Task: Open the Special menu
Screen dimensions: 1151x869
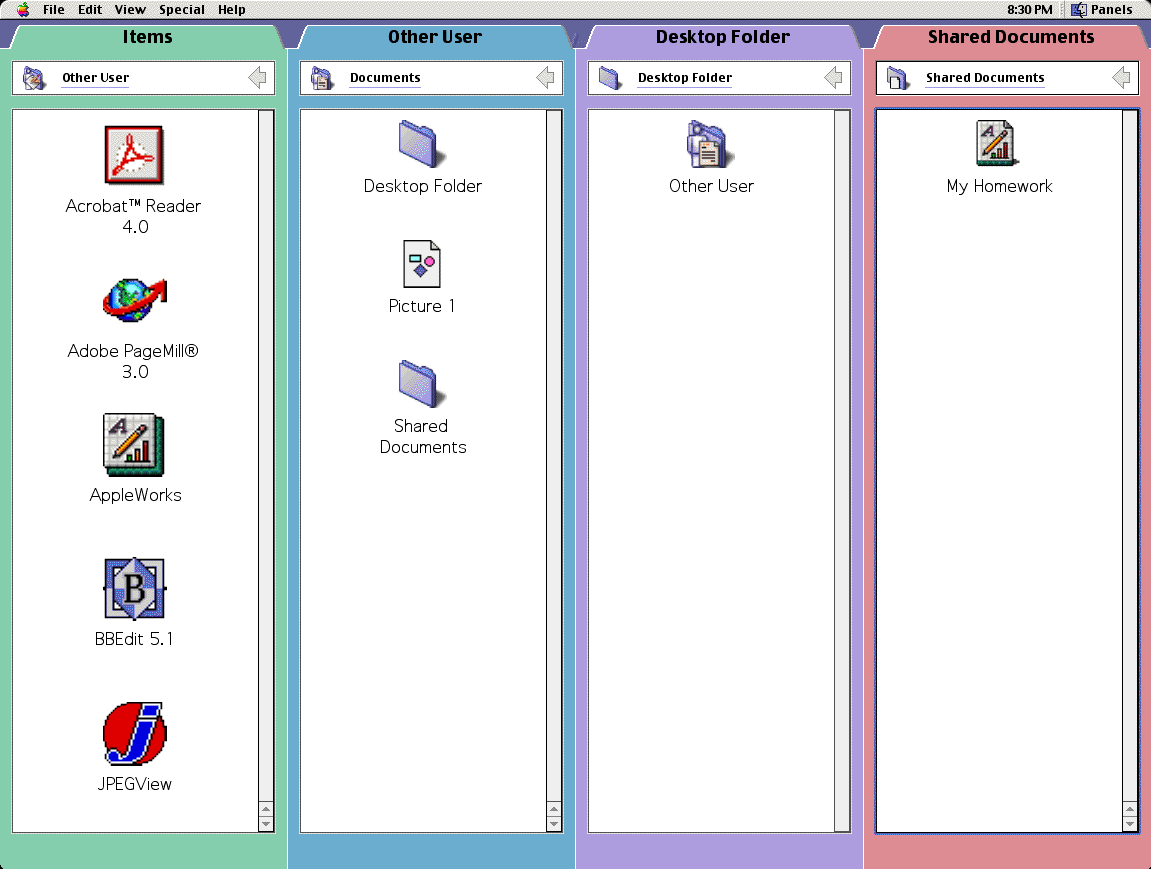Action: coord(181,10)
